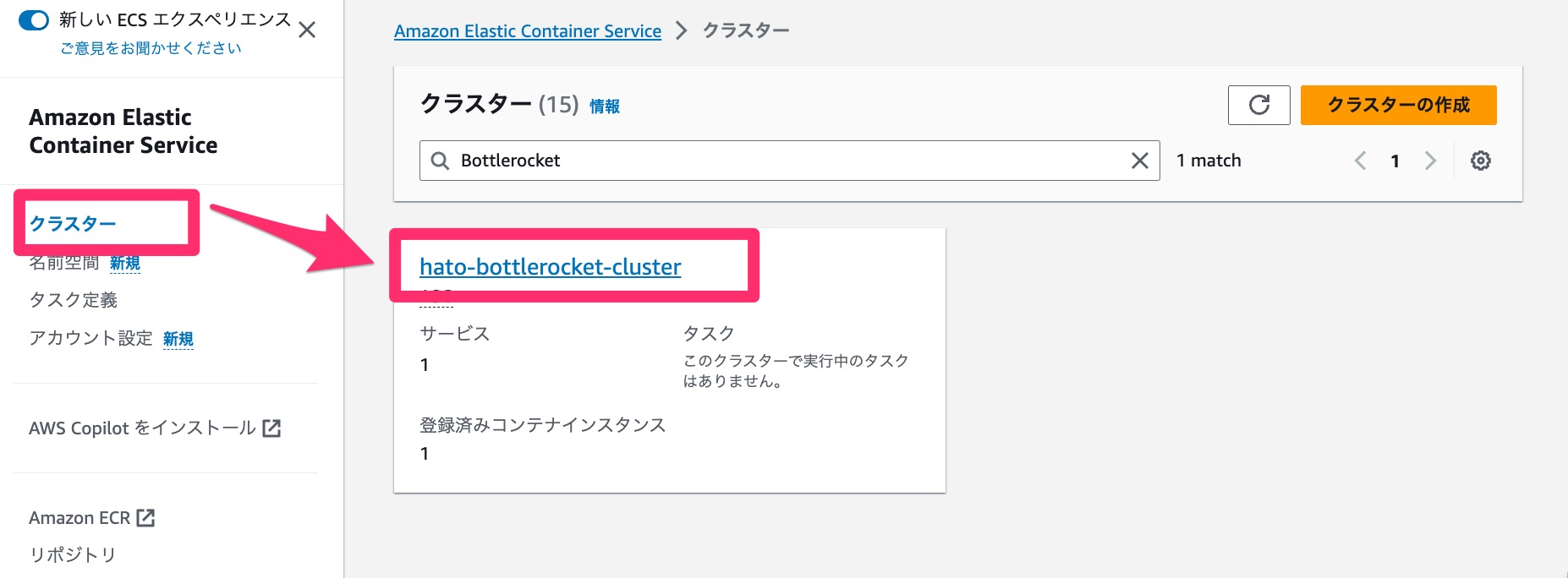Screen dimensions: 1568x578
Task: Open 名前空間 in the sidebar
Action: coord(65,263)
